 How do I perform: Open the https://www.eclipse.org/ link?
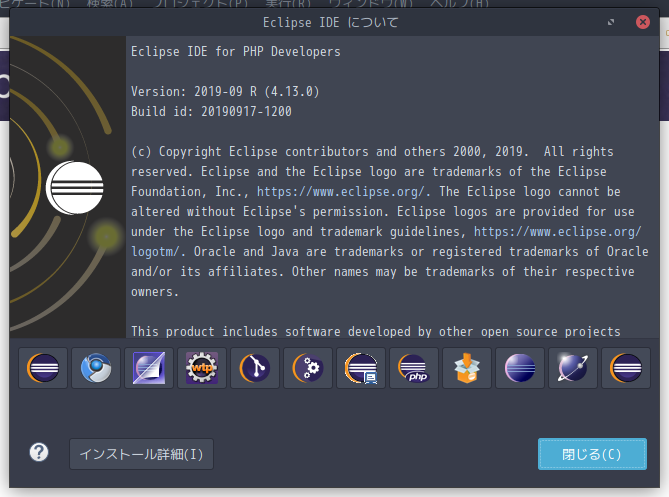click(x=341, y=192)
